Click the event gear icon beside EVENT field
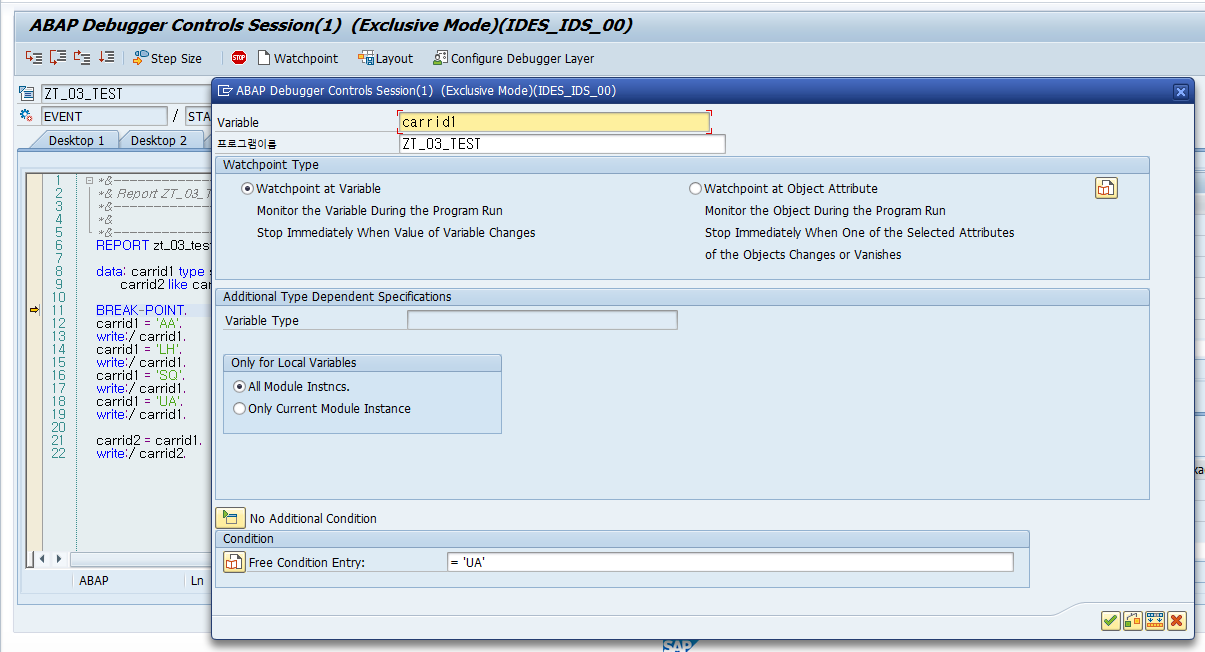 pyautogui.click(x=26, y=116)
